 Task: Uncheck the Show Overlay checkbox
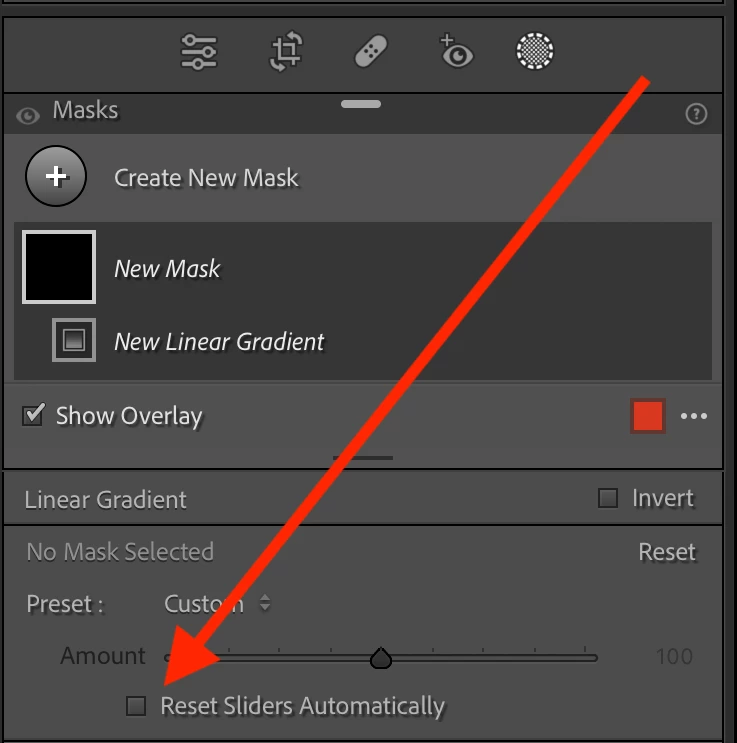coord(33,415)
